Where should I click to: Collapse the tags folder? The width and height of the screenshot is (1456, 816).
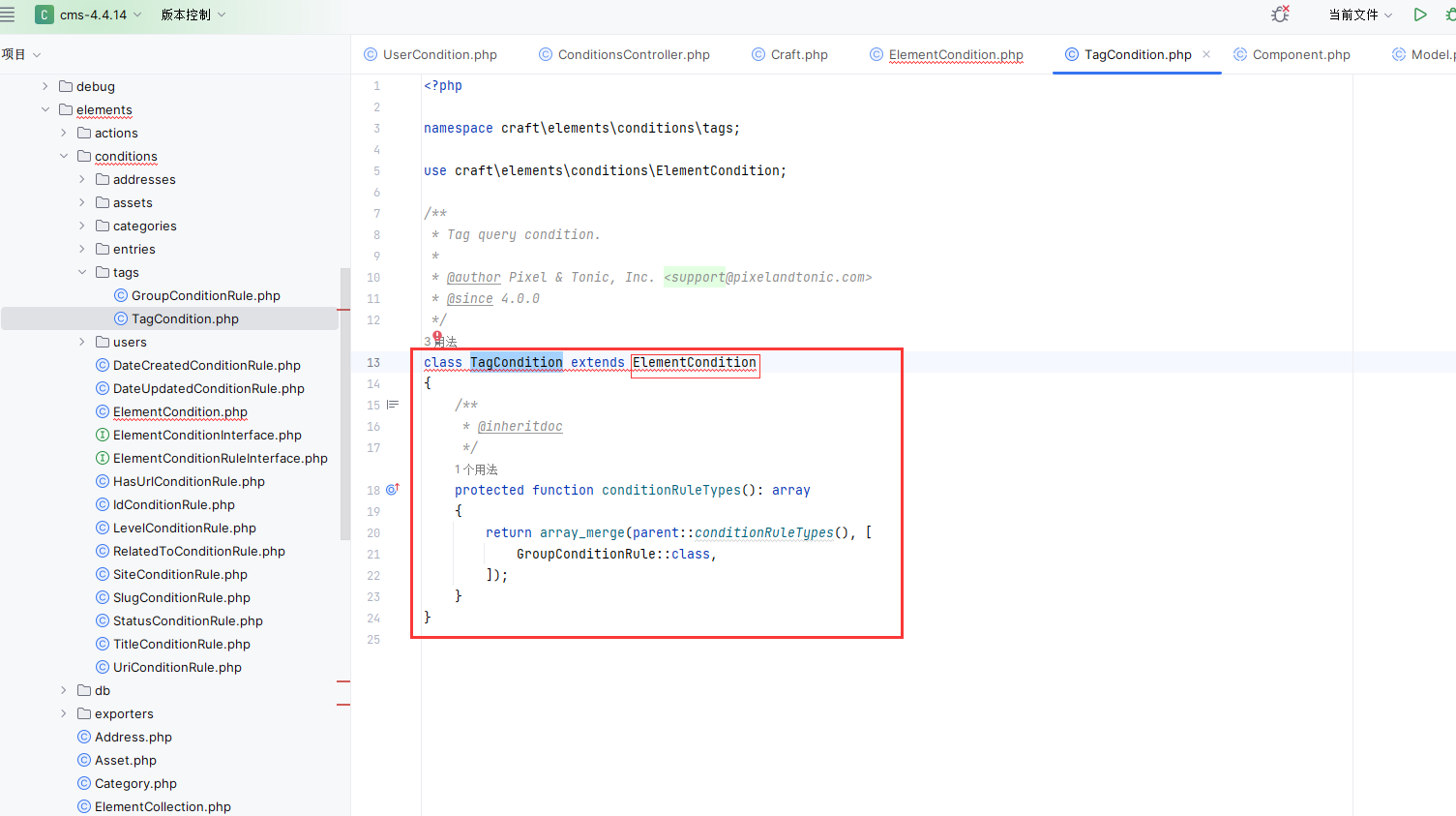(81, 272)
